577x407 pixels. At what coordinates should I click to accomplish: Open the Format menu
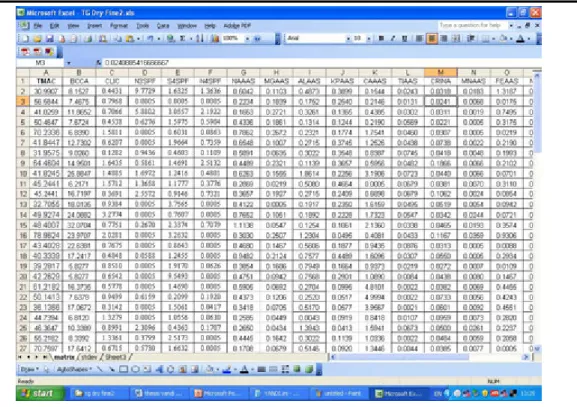click(x=118, y=26)
